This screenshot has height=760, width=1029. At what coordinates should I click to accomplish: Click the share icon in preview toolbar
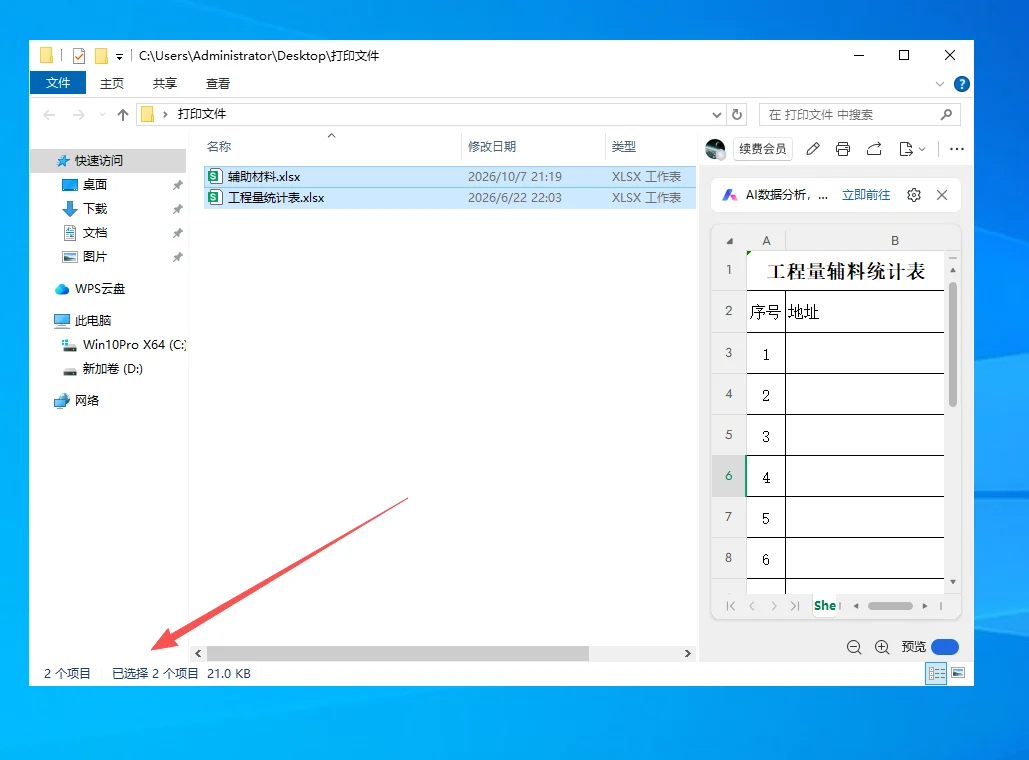874,149
